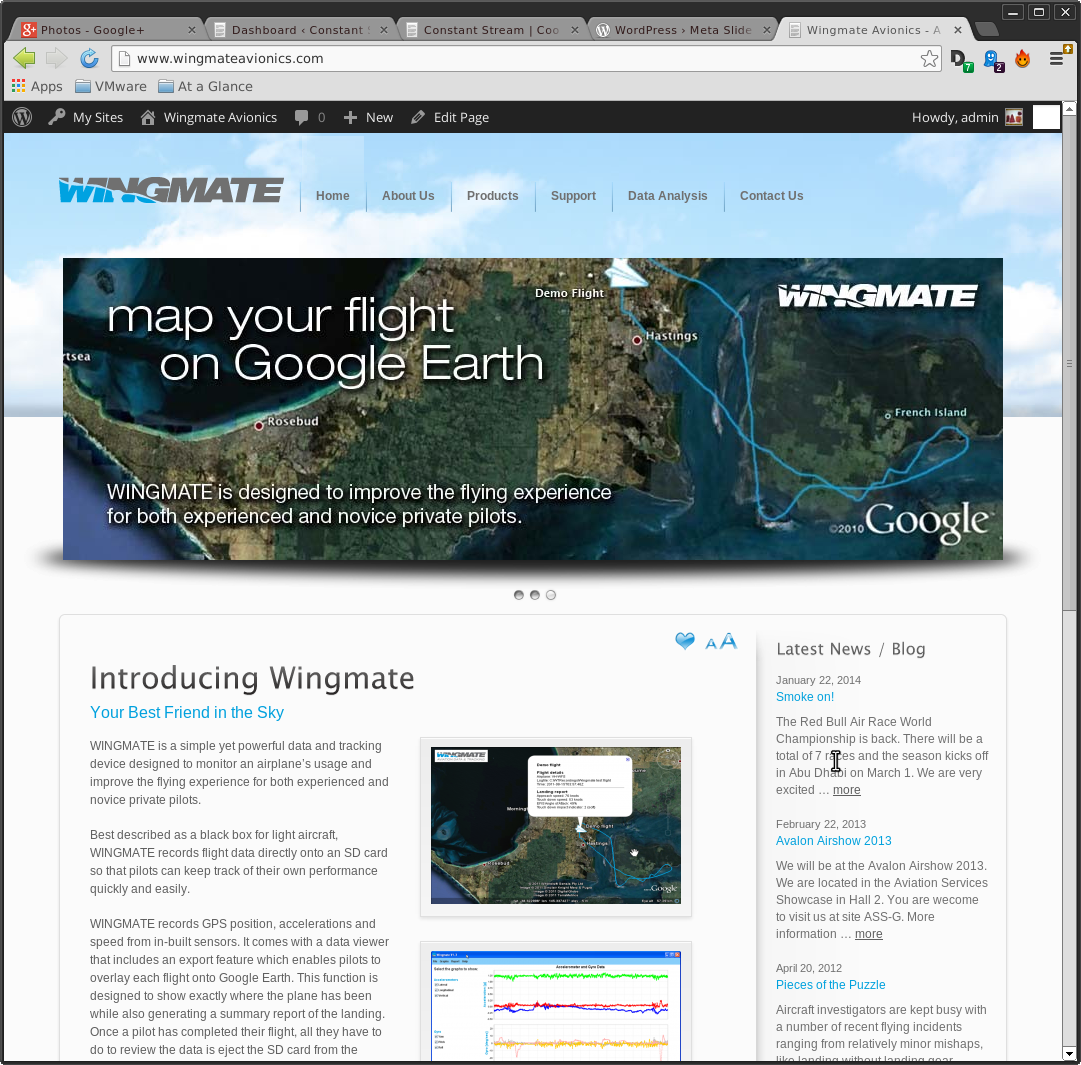This screenshot has width=1081, height=1065.
Task: Click the page scrollbar down arrow
Action: [x=1069, y=1054]
